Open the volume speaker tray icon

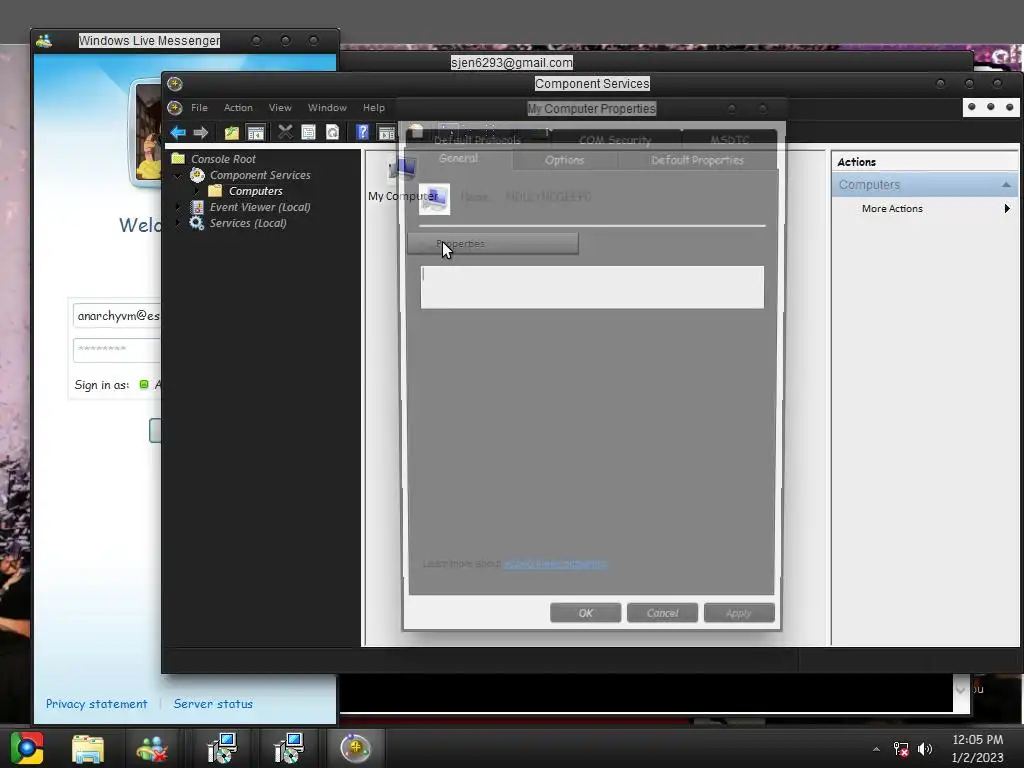[925, 749]
